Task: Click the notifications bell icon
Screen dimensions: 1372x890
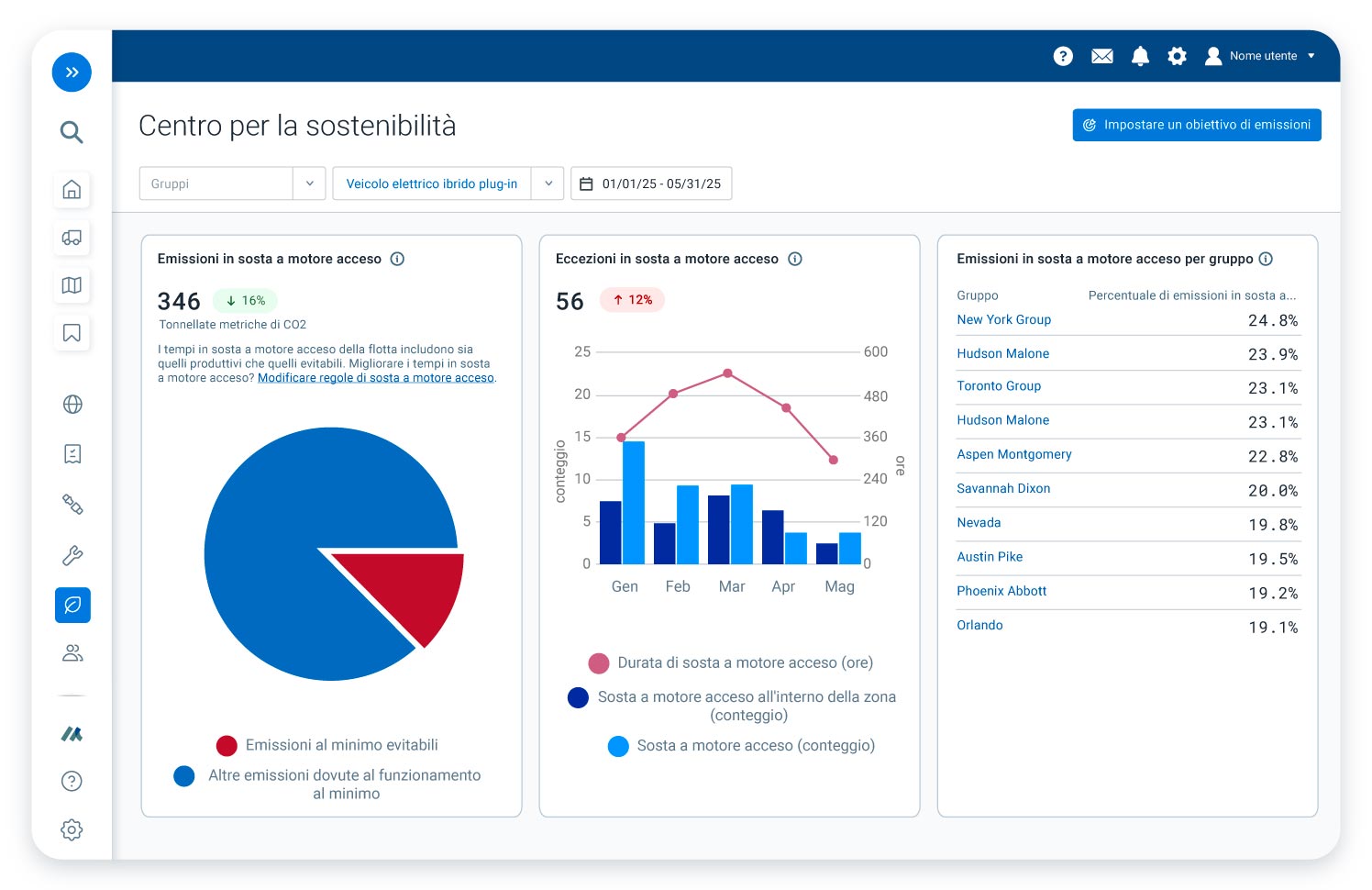Action: point(1140,56)
